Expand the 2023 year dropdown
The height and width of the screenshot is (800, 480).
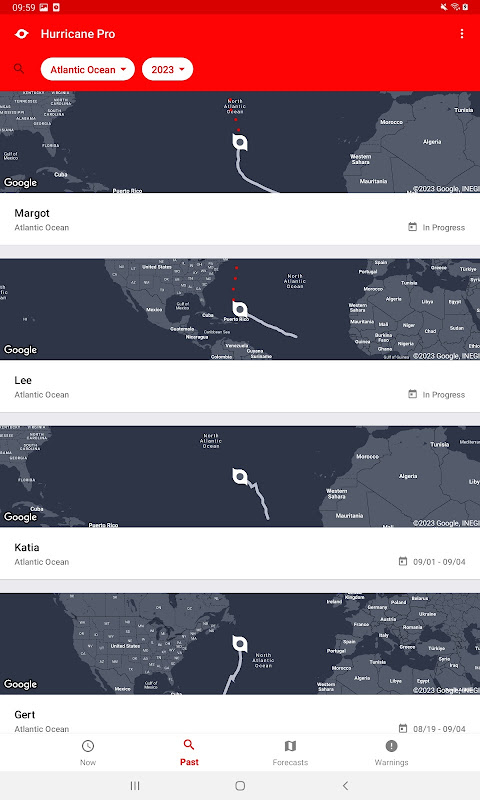[167, 69]
